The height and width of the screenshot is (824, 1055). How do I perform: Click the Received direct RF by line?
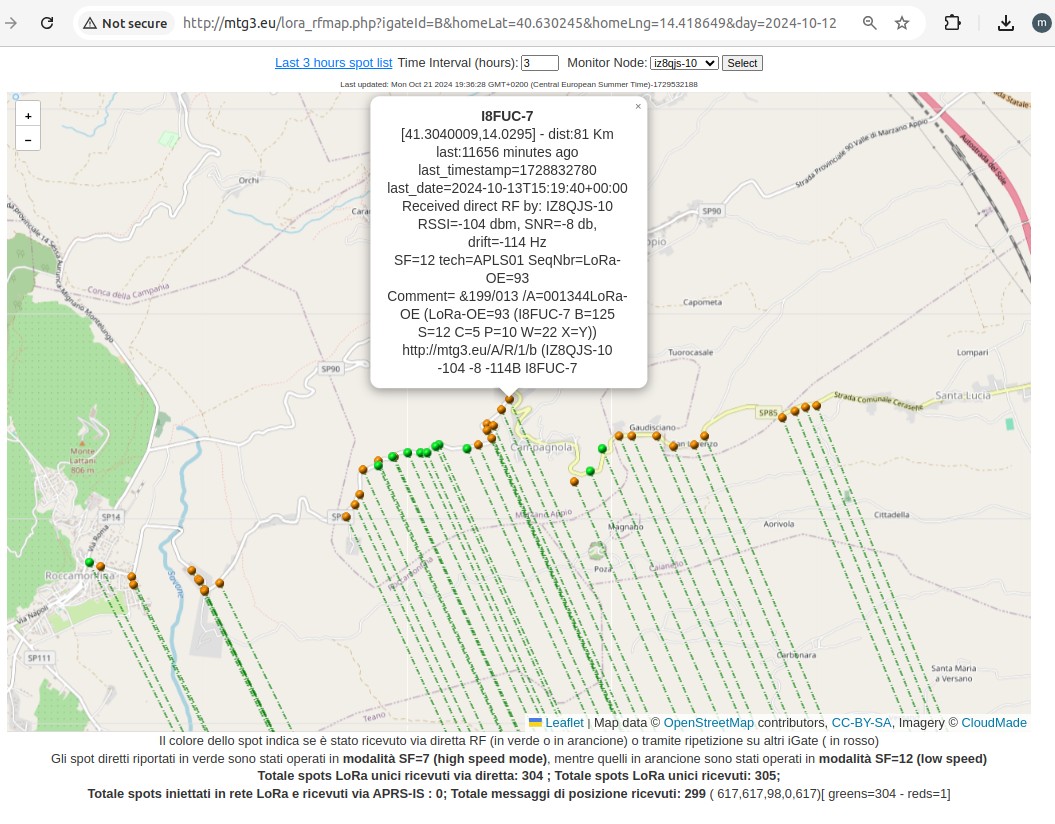click(x=507, y=207)
